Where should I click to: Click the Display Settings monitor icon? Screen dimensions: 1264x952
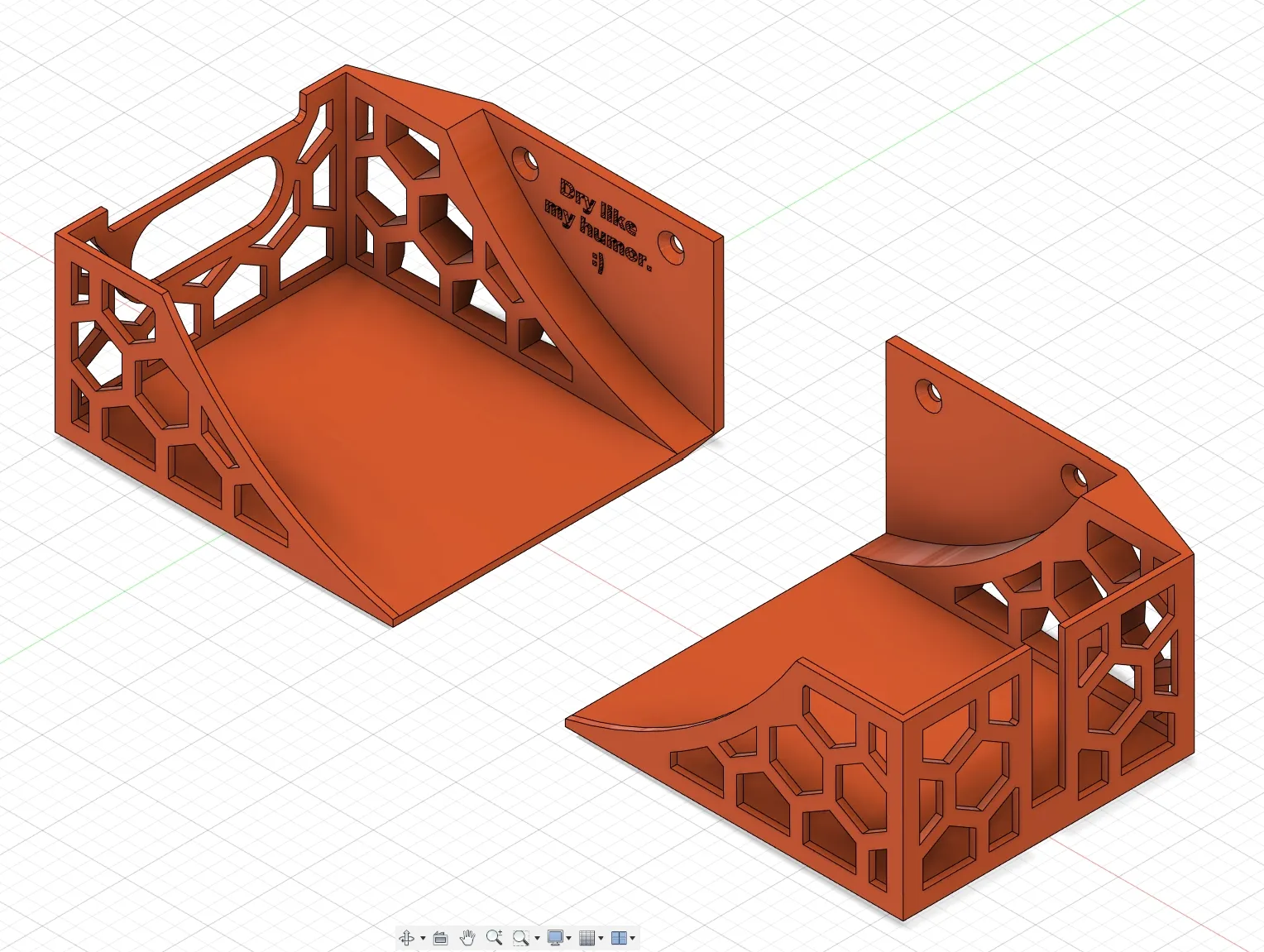click(555, 938)
